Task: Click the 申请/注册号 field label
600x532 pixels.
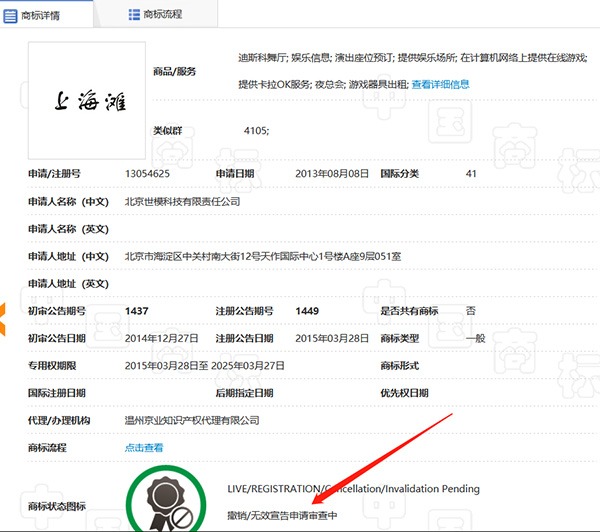Action: click(54, 174)
